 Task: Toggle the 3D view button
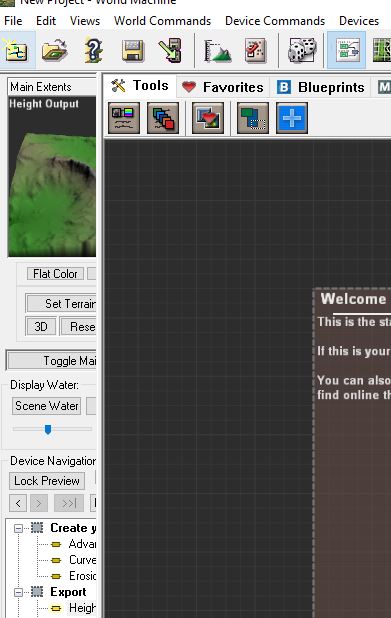click(x=41, y=326)
